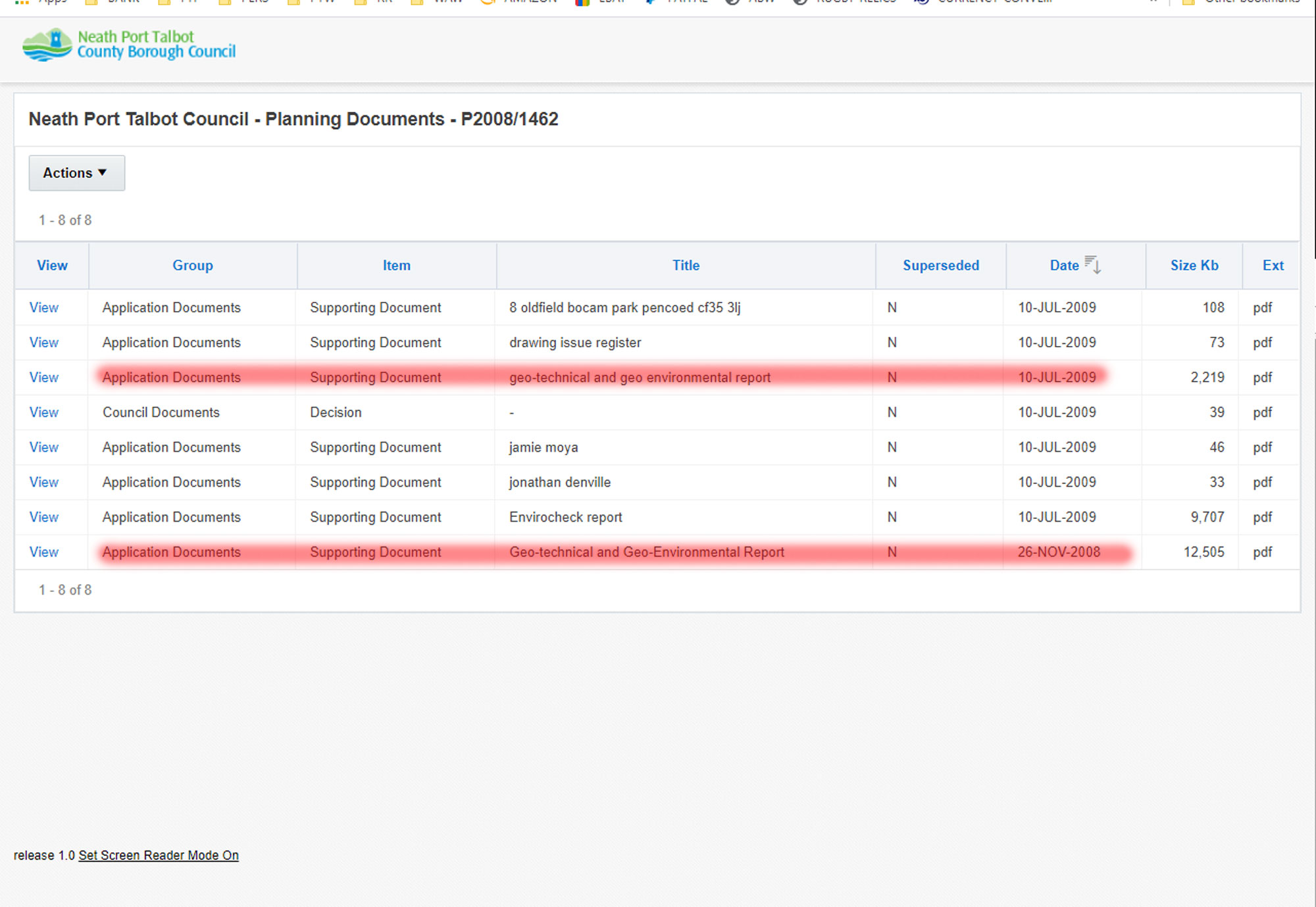Sort by the Title column header
Image resolution: width=1316 pixels, height=907 pixels.
pyautogui.click(x=686, y=266)
